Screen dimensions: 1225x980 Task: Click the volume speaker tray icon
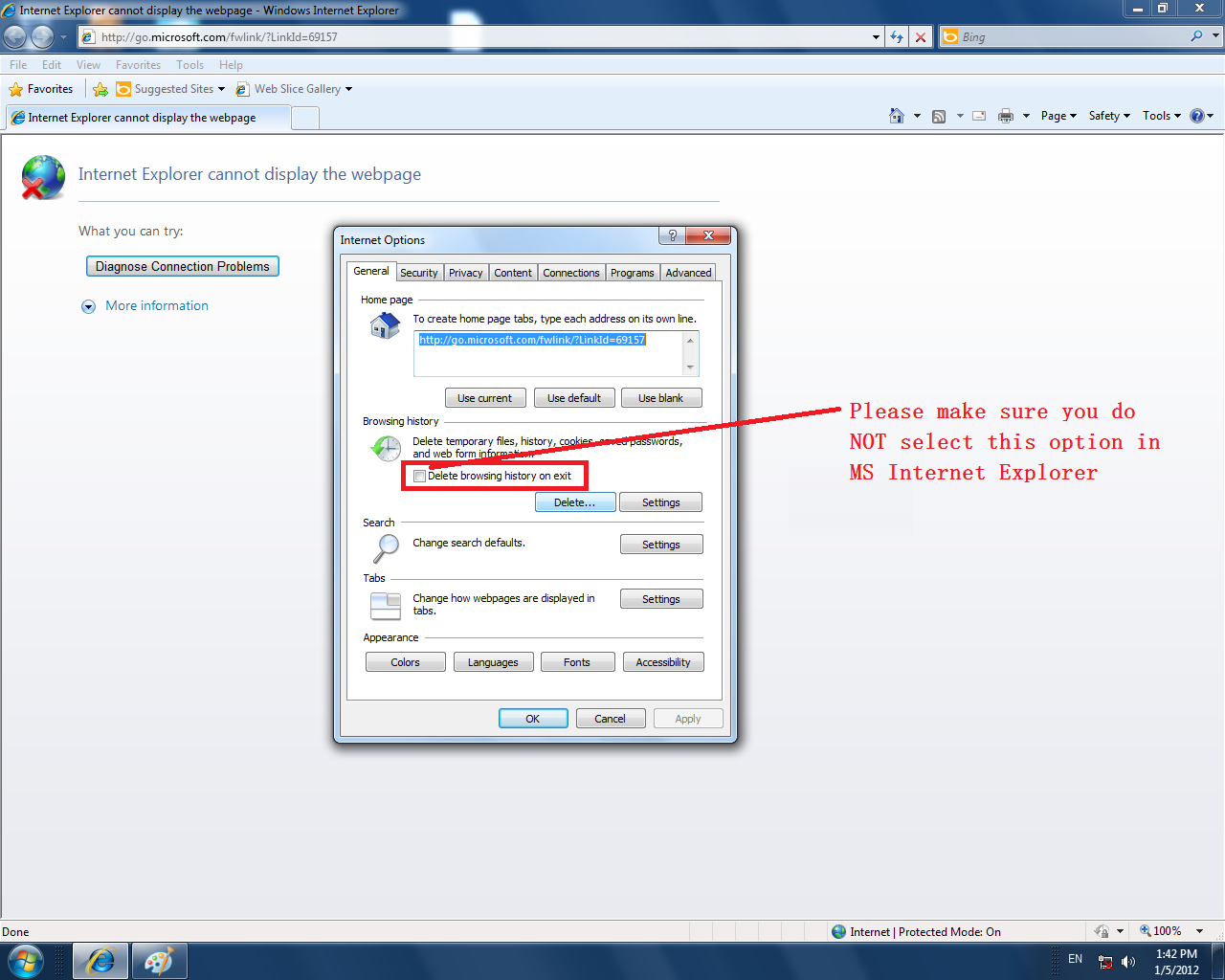click(1128, 962)
